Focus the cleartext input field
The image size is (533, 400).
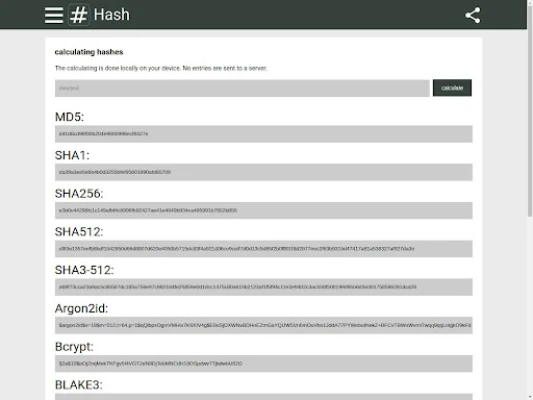pyautogui.click(x=242, y=88)
